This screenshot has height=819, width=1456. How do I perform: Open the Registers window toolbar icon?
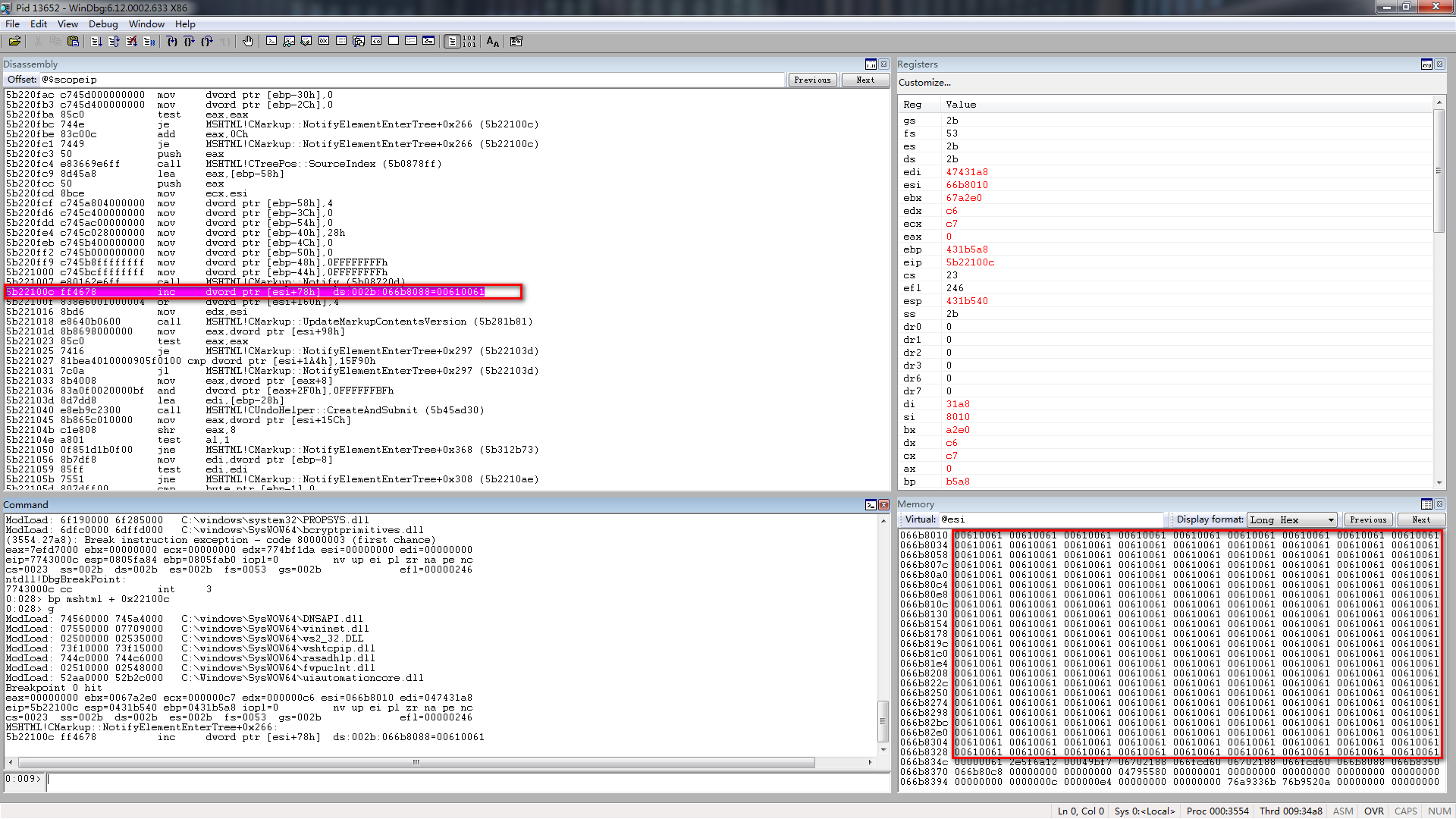[x=324, y=42]
